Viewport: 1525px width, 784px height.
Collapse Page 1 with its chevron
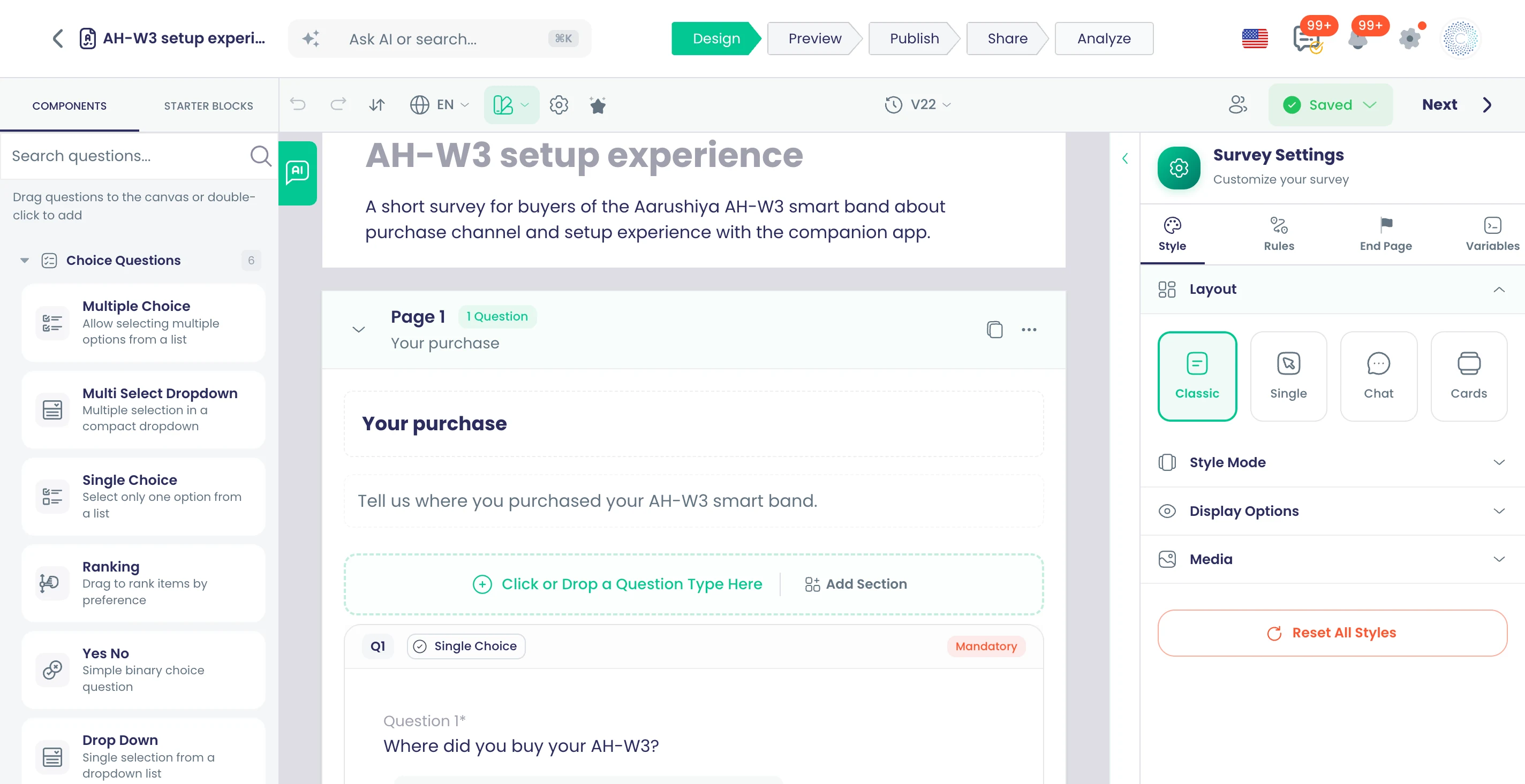(x=358, y=330)
